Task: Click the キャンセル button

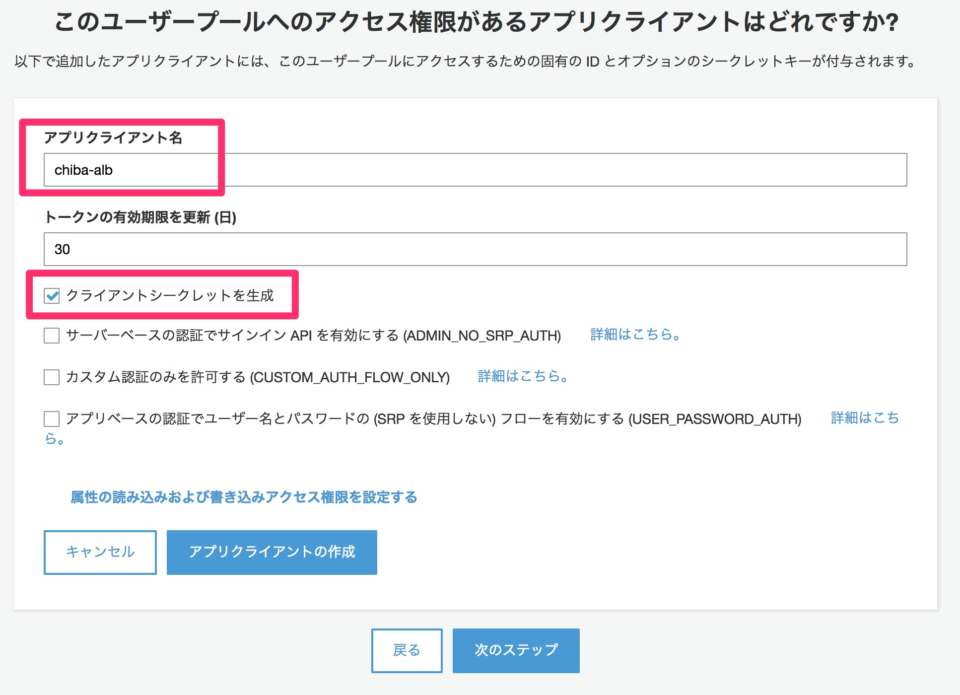Action: pyautogui.click(x=100, y=552)
